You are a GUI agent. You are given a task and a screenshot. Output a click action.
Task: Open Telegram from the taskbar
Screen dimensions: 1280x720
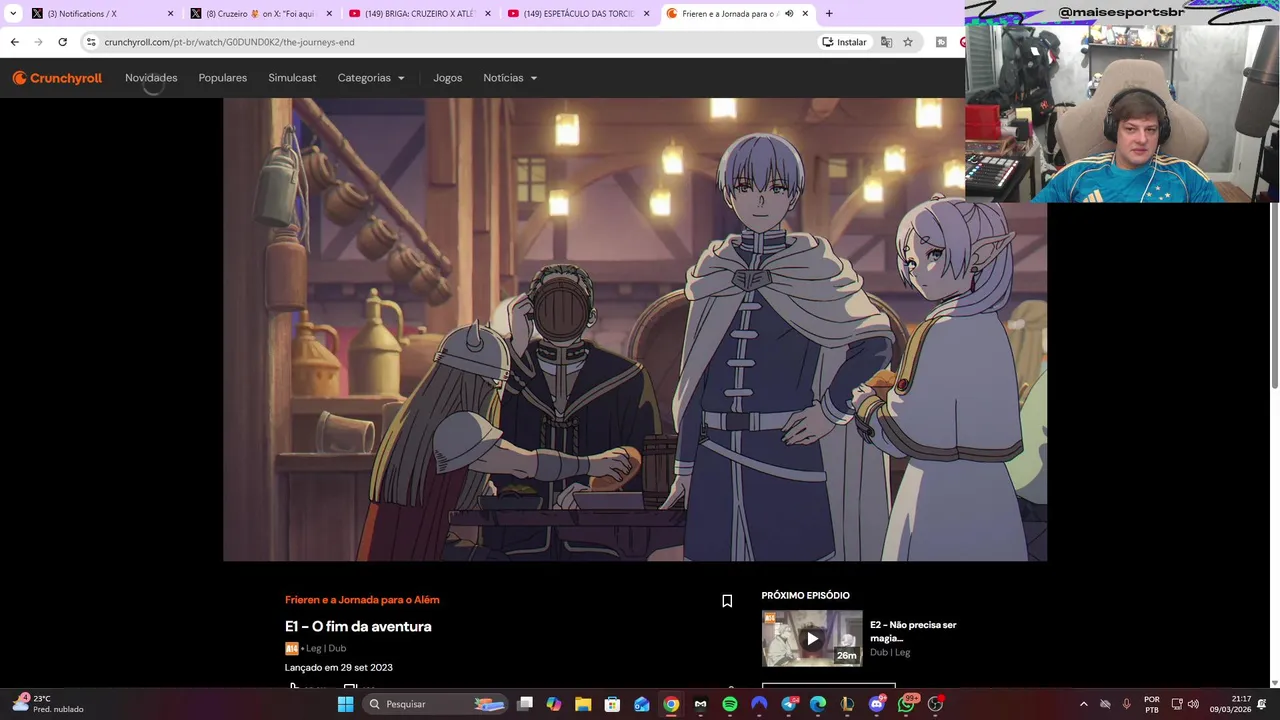[789, 704]
